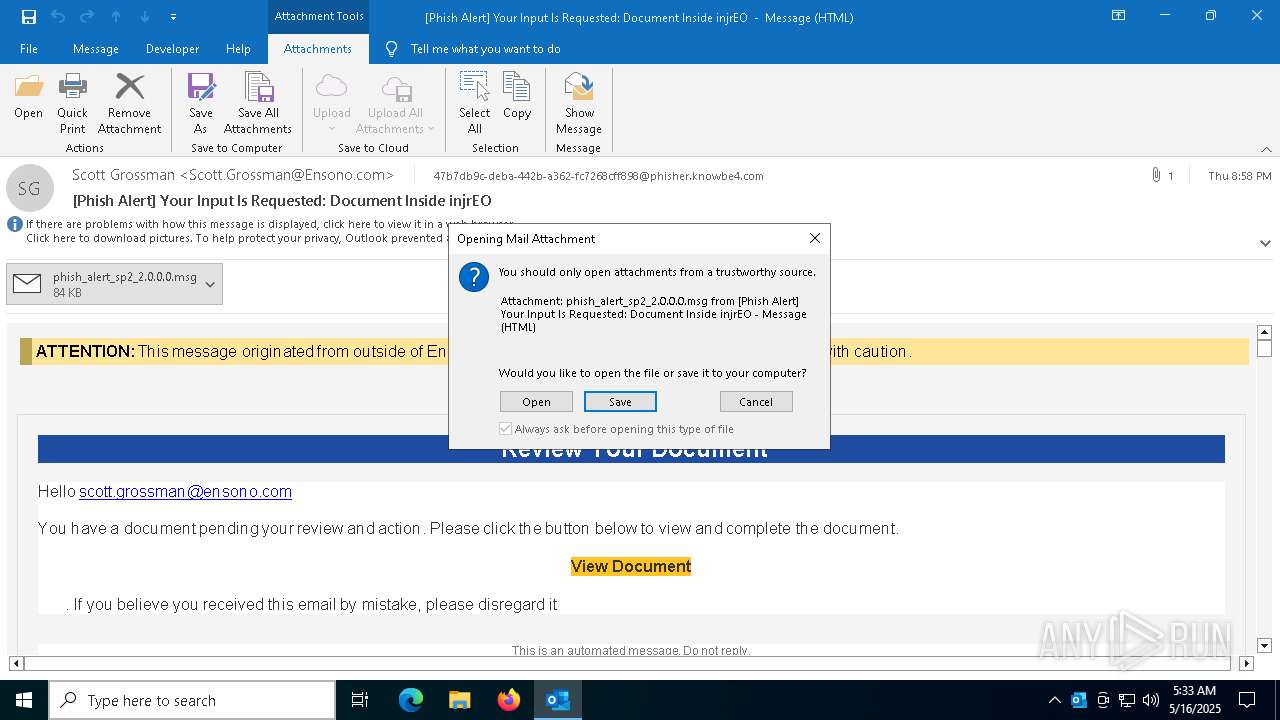Open Customize Quick Access Toolbar dropdown
The height and width of the screenshot is (720, 1280).
point(173,17)
